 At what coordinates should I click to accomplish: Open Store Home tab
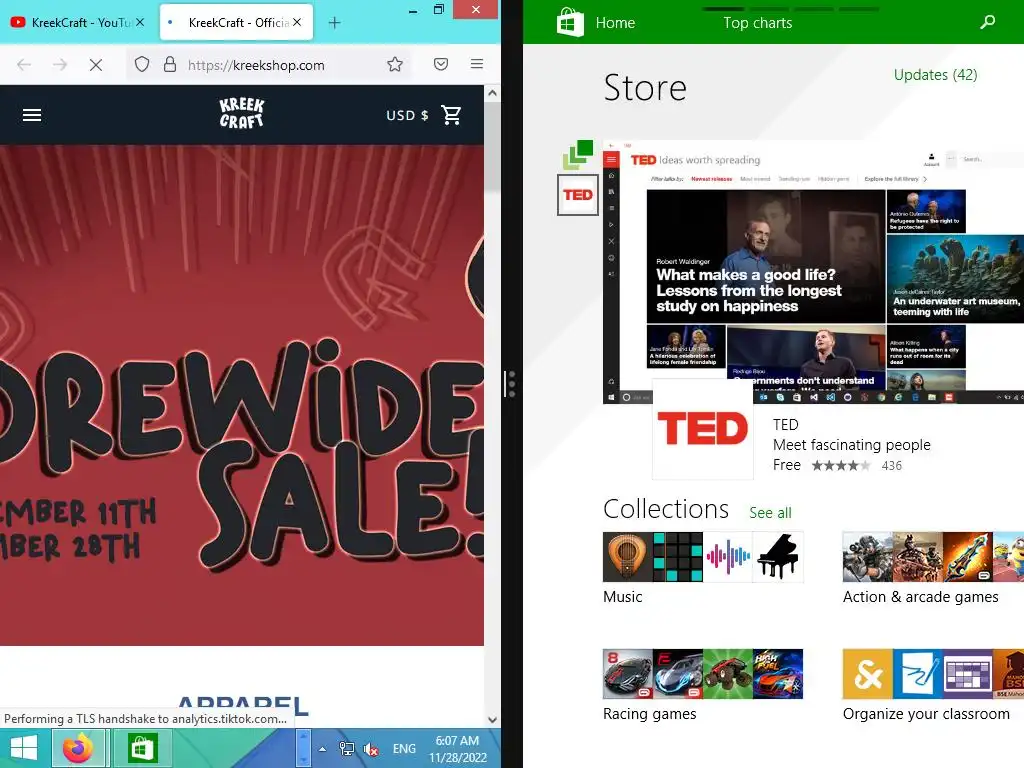615,23
